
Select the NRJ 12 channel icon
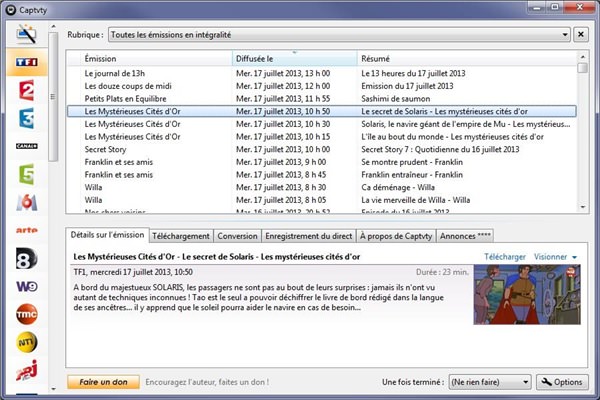(x=26, y=370)
